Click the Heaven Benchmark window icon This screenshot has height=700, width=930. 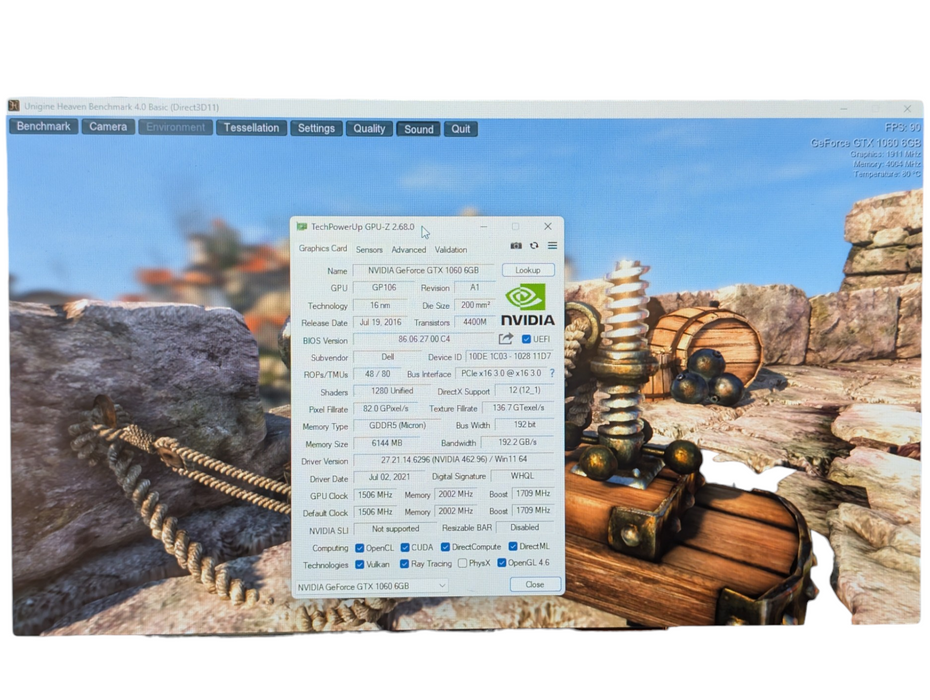pyautogui.click(x=14, y=106)
